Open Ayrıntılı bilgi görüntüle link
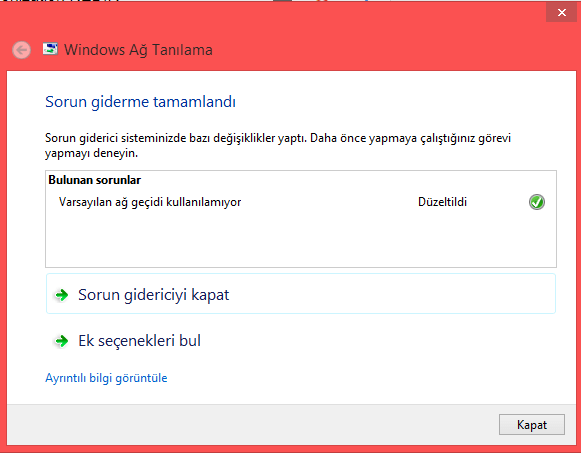Screen dimensions: 581x453 click(x=106, y=378)
